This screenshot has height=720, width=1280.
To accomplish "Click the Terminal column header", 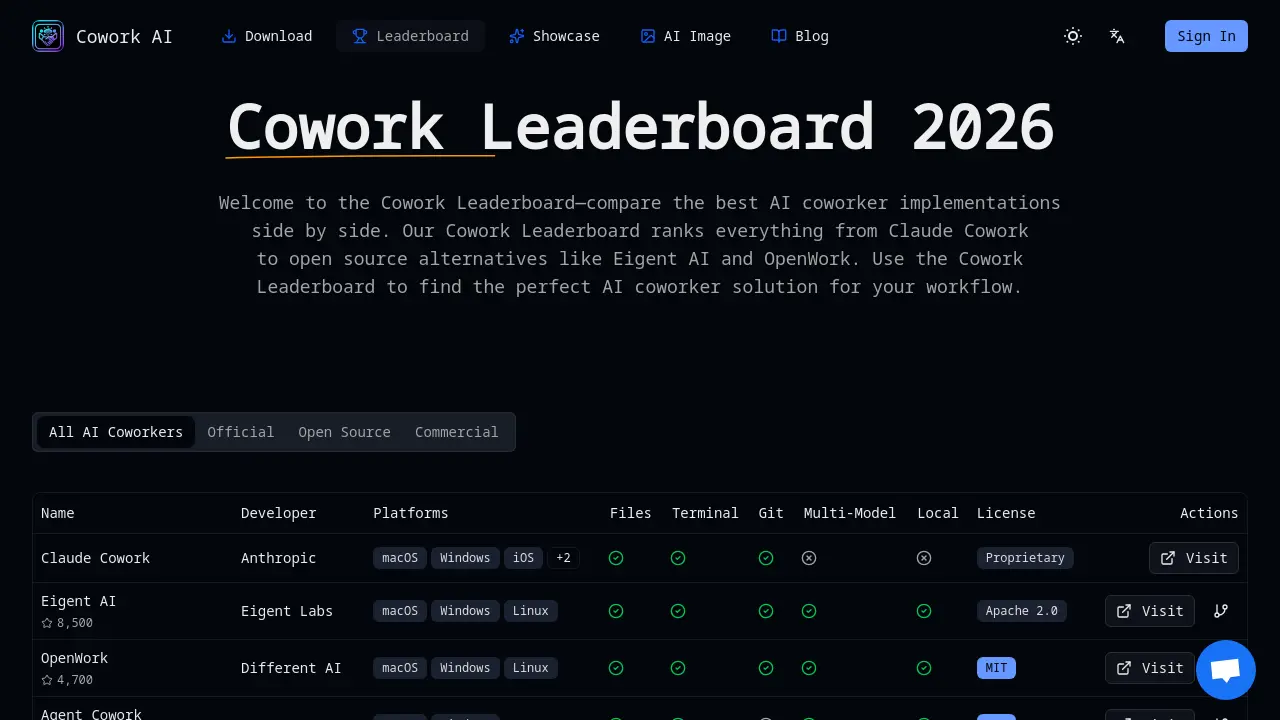I will pos(705,513).
